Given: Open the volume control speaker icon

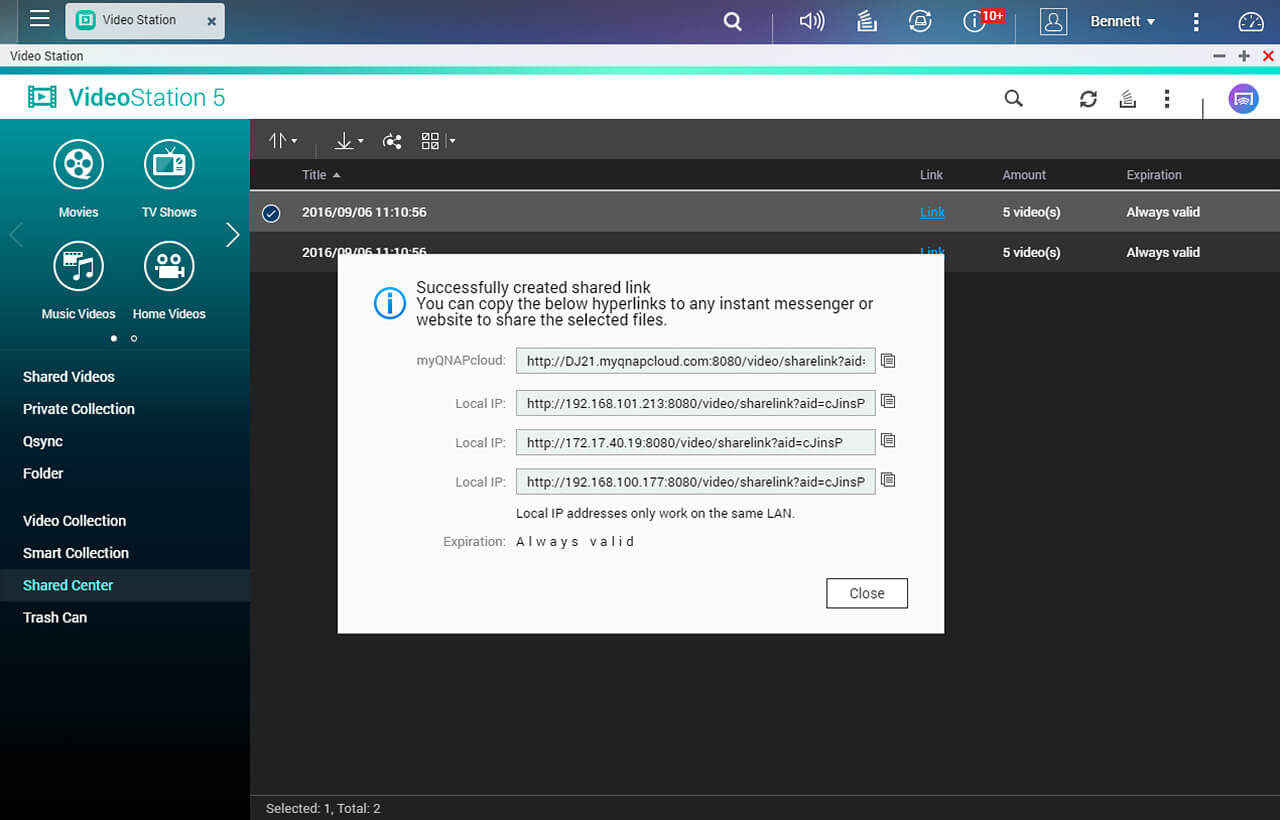Looking at the screenshot, I should click(812, 21).
